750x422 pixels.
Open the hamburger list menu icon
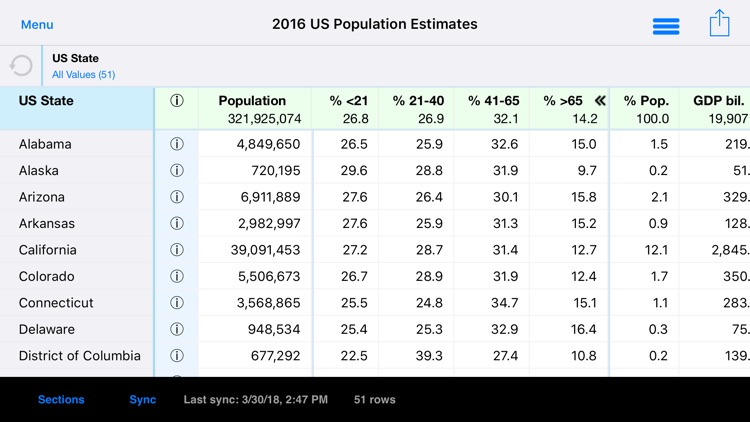(x=666, y=26)
